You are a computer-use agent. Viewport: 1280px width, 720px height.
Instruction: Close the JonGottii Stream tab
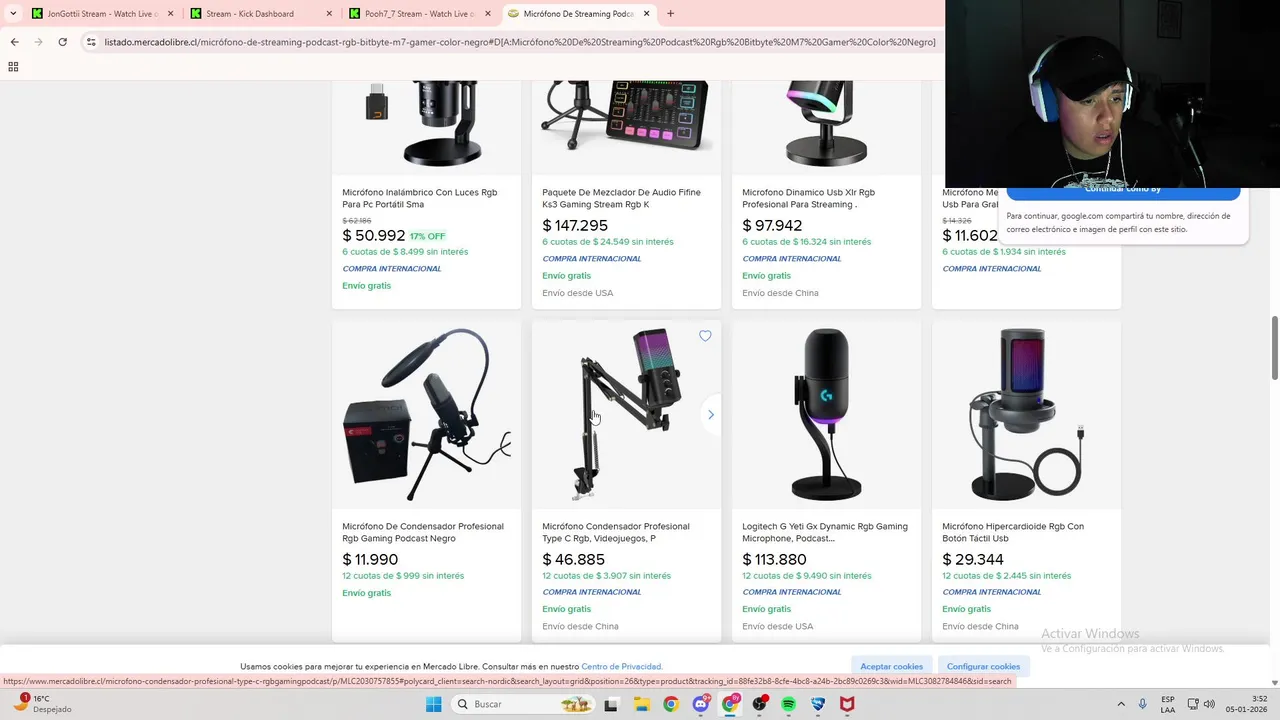point(170,14)
